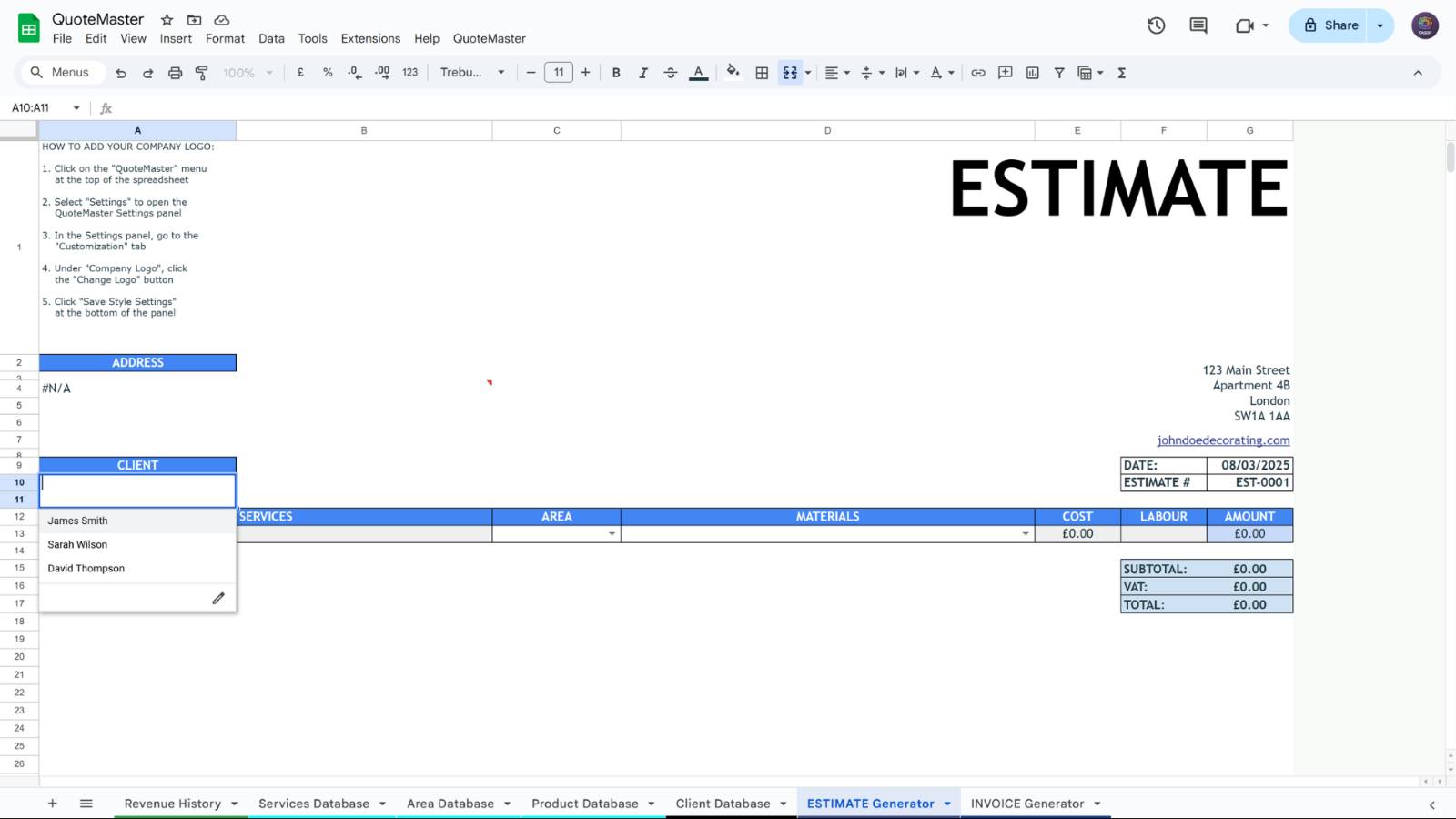Open the functions sigma menu
The width and height of the screenshot is (1456, 819).
pos(1122,73)
